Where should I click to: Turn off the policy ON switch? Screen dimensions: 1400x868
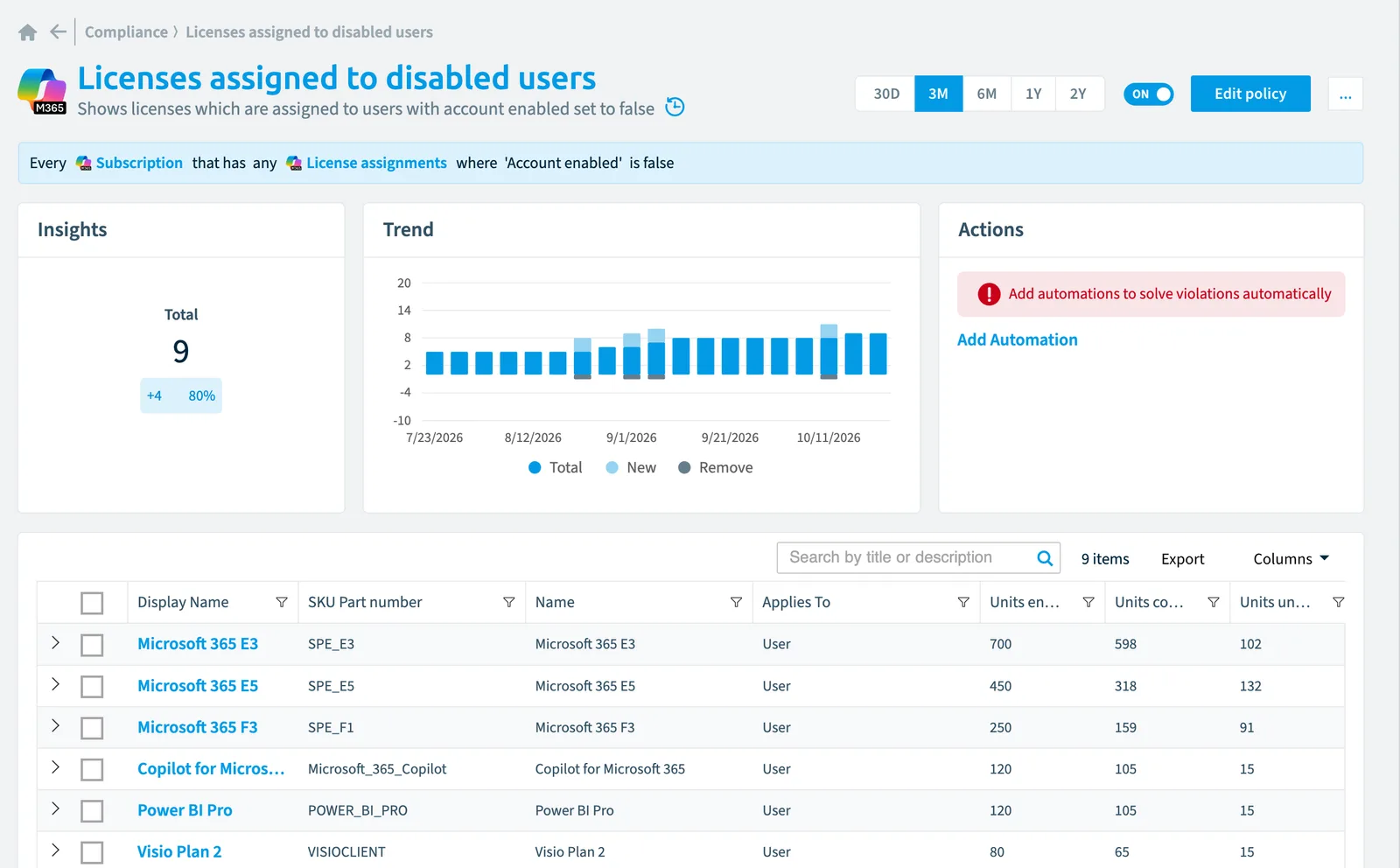(x=1149, y=94)
